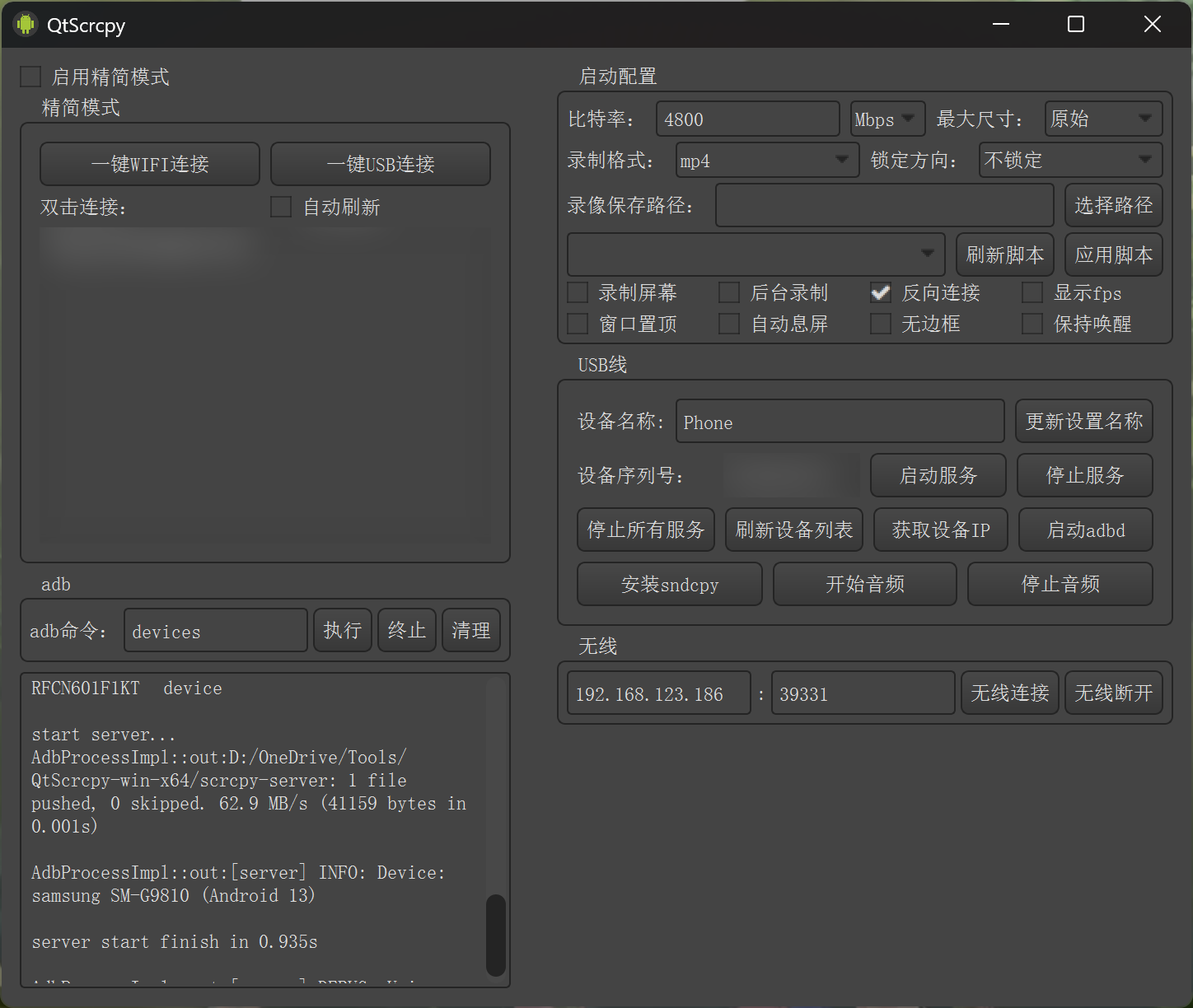Open the 录制格式 mp4 dropdown
This screenshot has height=1008, width=1193.
pyautogui.click(x=768, y=161)
